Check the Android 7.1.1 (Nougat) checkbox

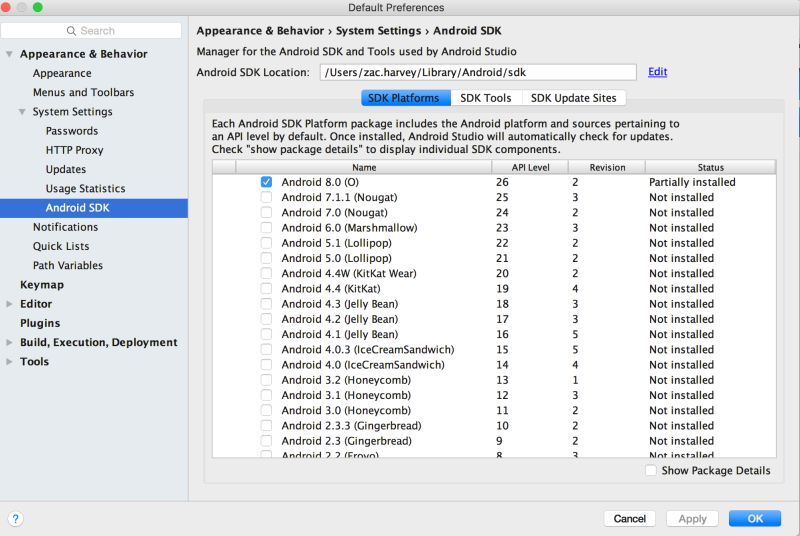(x=266, y=197)
